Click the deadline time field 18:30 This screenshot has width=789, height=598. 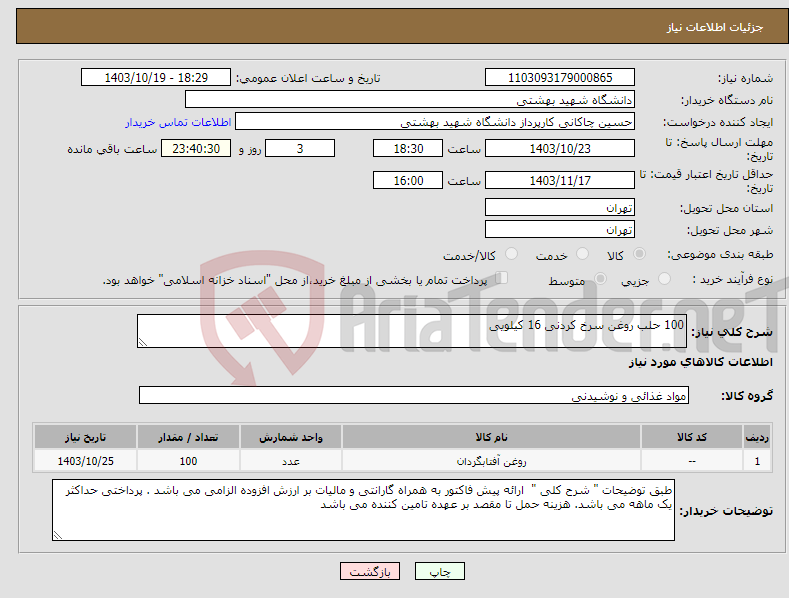tap(408, 148)
